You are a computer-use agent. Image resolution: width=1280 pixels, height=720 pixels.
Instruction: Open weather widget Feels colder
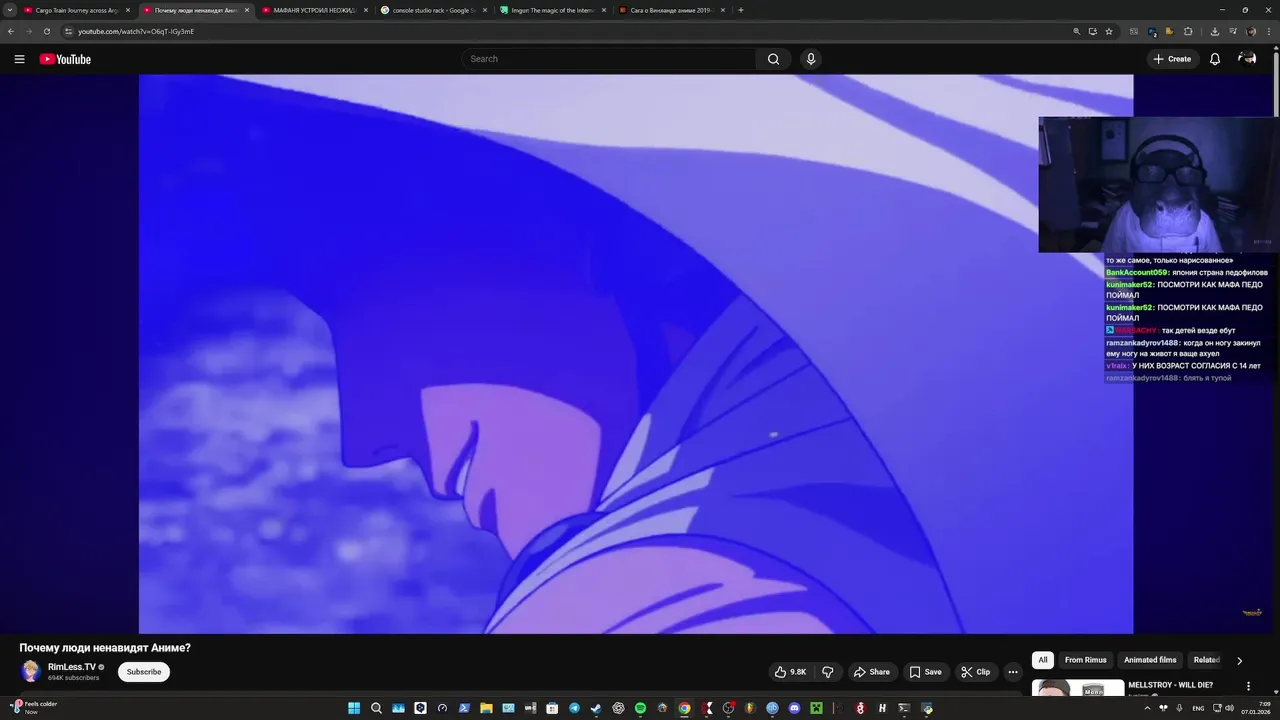33,707
